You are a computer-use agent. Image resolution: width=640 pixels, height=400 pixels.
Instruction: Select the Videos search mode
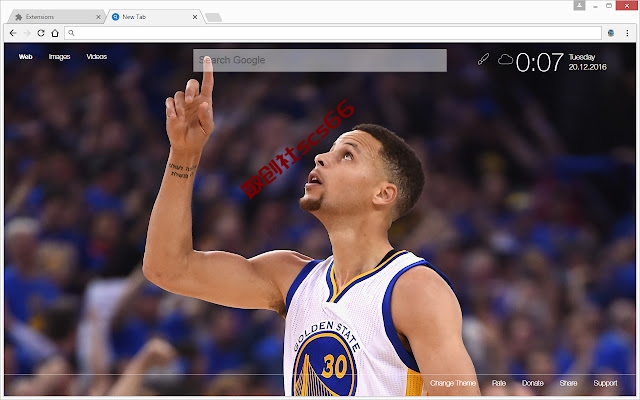click(97, 57)
